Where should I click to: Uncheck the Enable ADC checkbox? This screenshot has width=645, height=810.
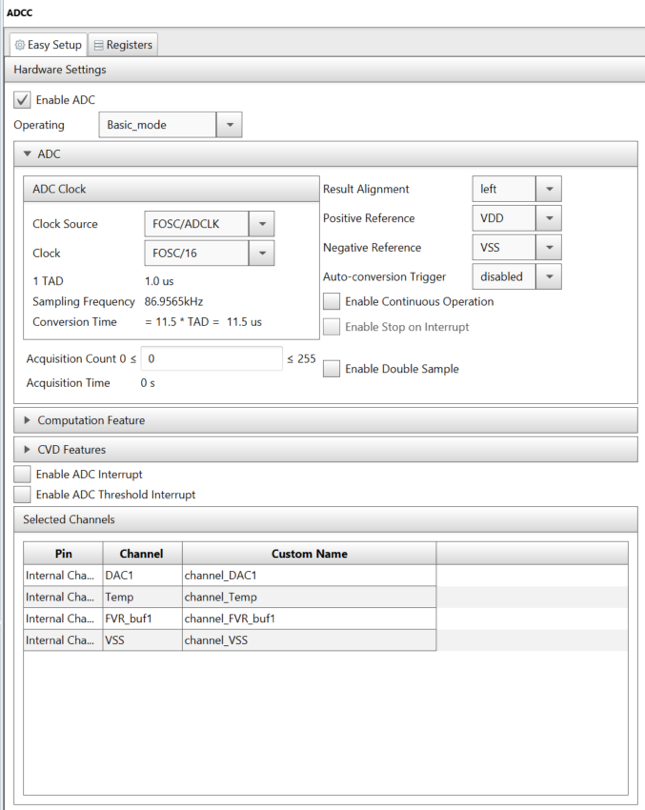pos(22,100)
